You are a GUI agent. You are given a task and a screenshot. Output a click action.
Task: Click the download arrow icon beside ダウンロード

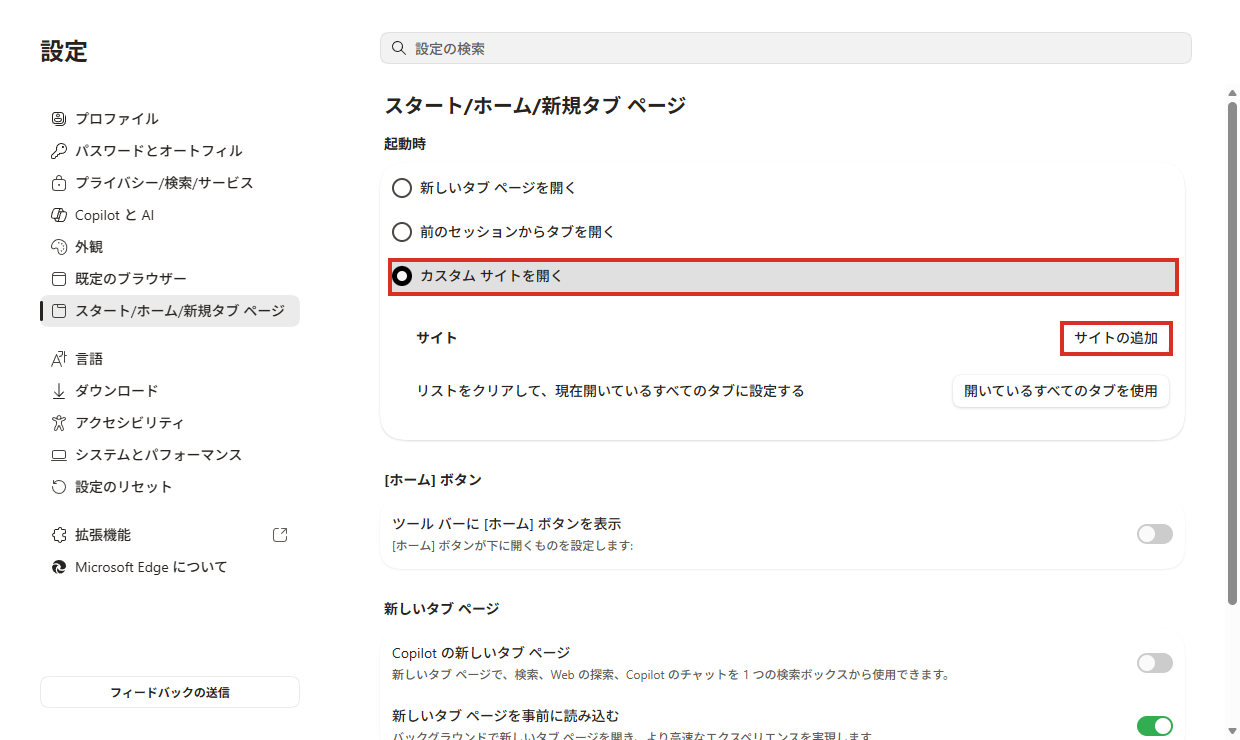click(58, 391)
